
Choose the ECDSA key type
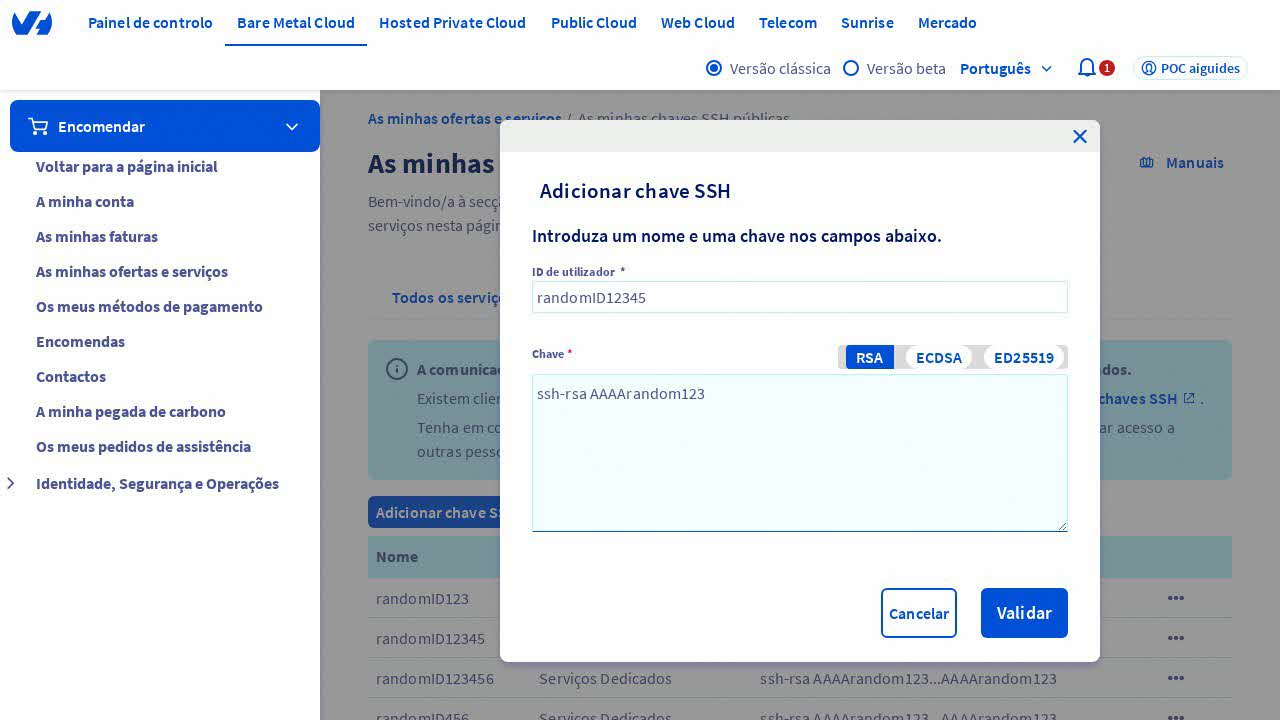pos(938,357)
